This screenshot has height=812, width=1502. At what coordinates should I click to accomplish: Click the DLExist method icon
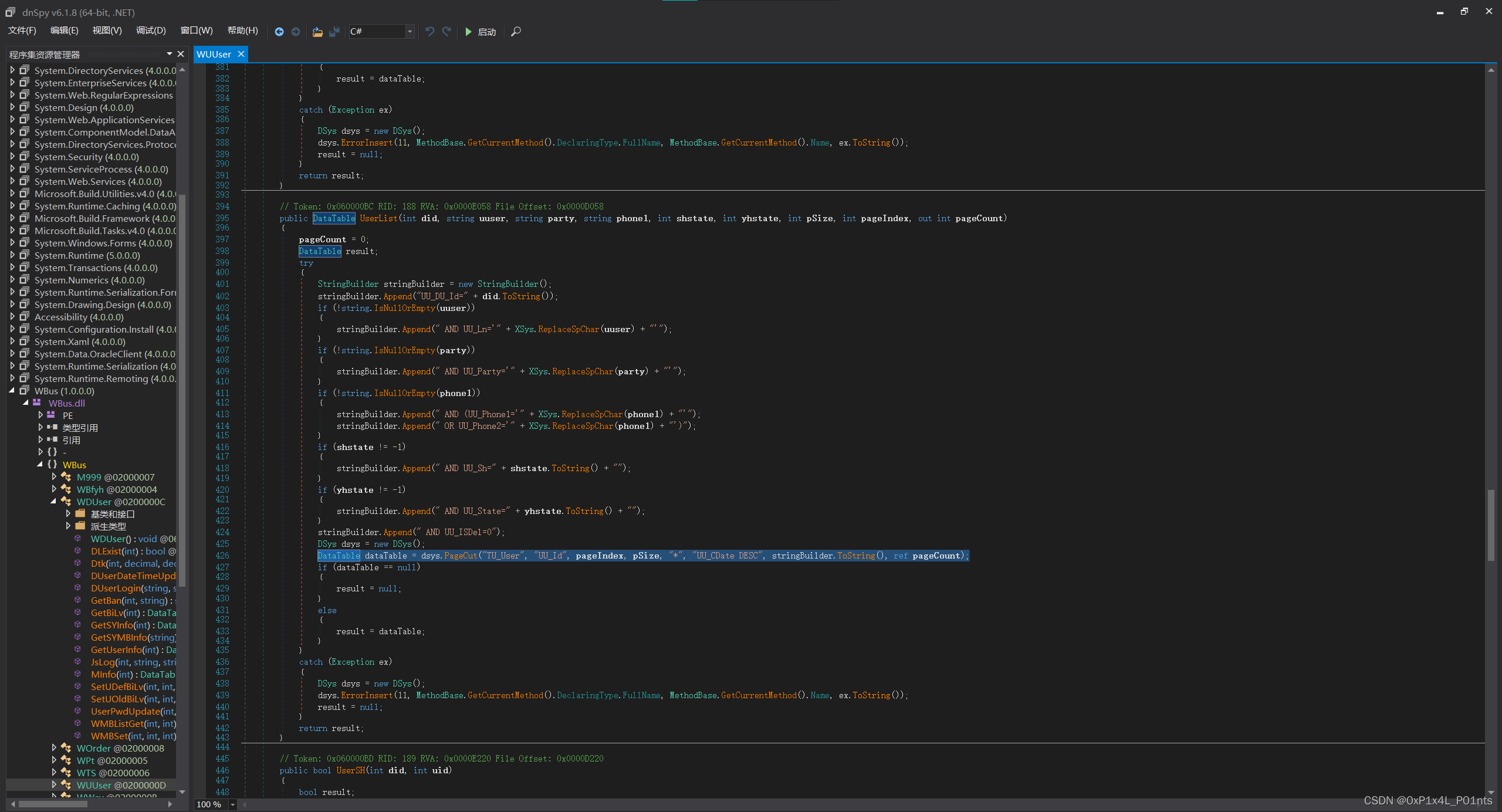(x=77, y=550)
